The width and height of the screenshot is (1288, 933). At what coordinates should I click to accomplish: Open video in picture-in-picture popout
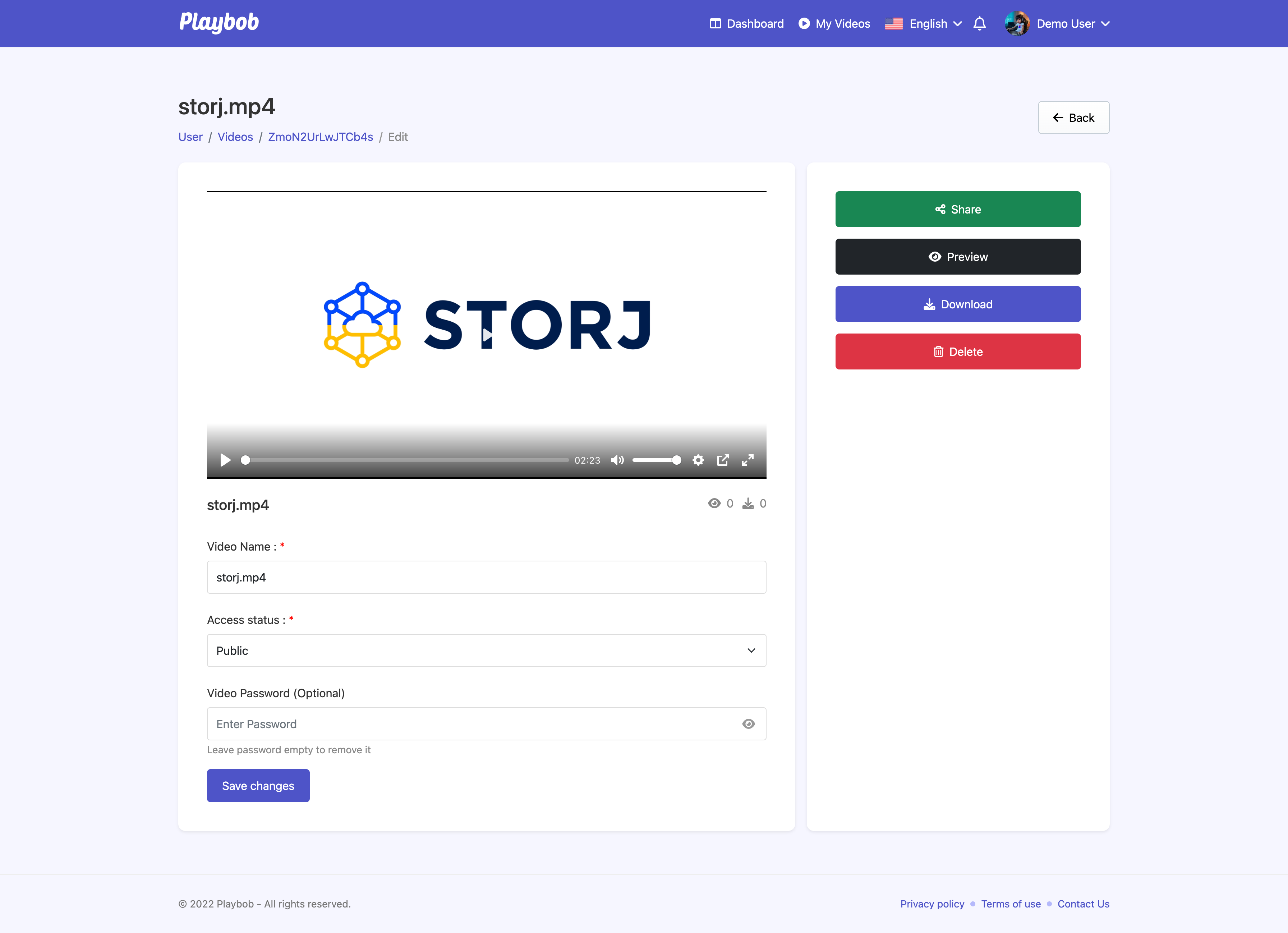(722, 460)
